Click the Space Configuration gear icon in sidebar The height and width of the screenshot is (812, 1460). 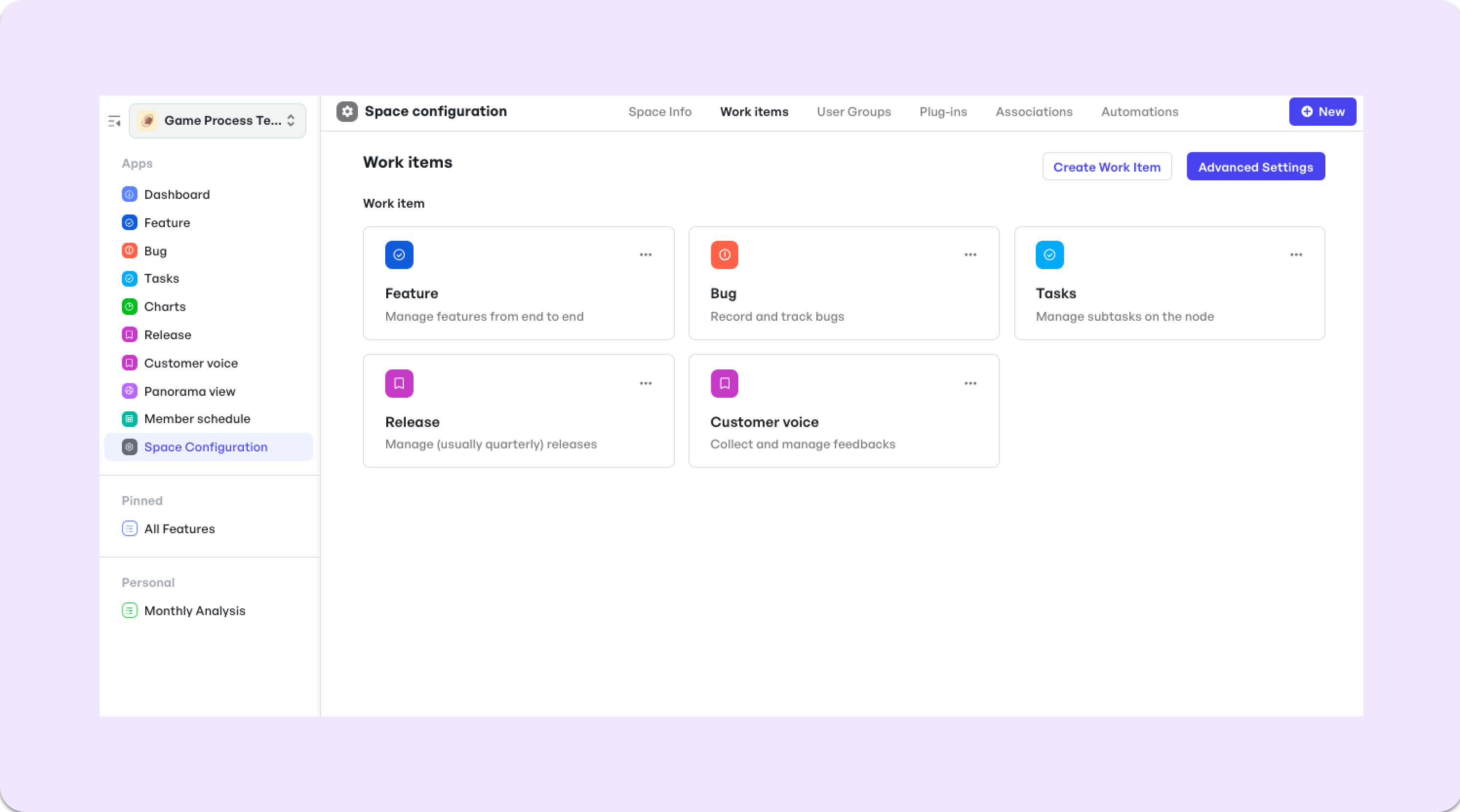[129, 447]
